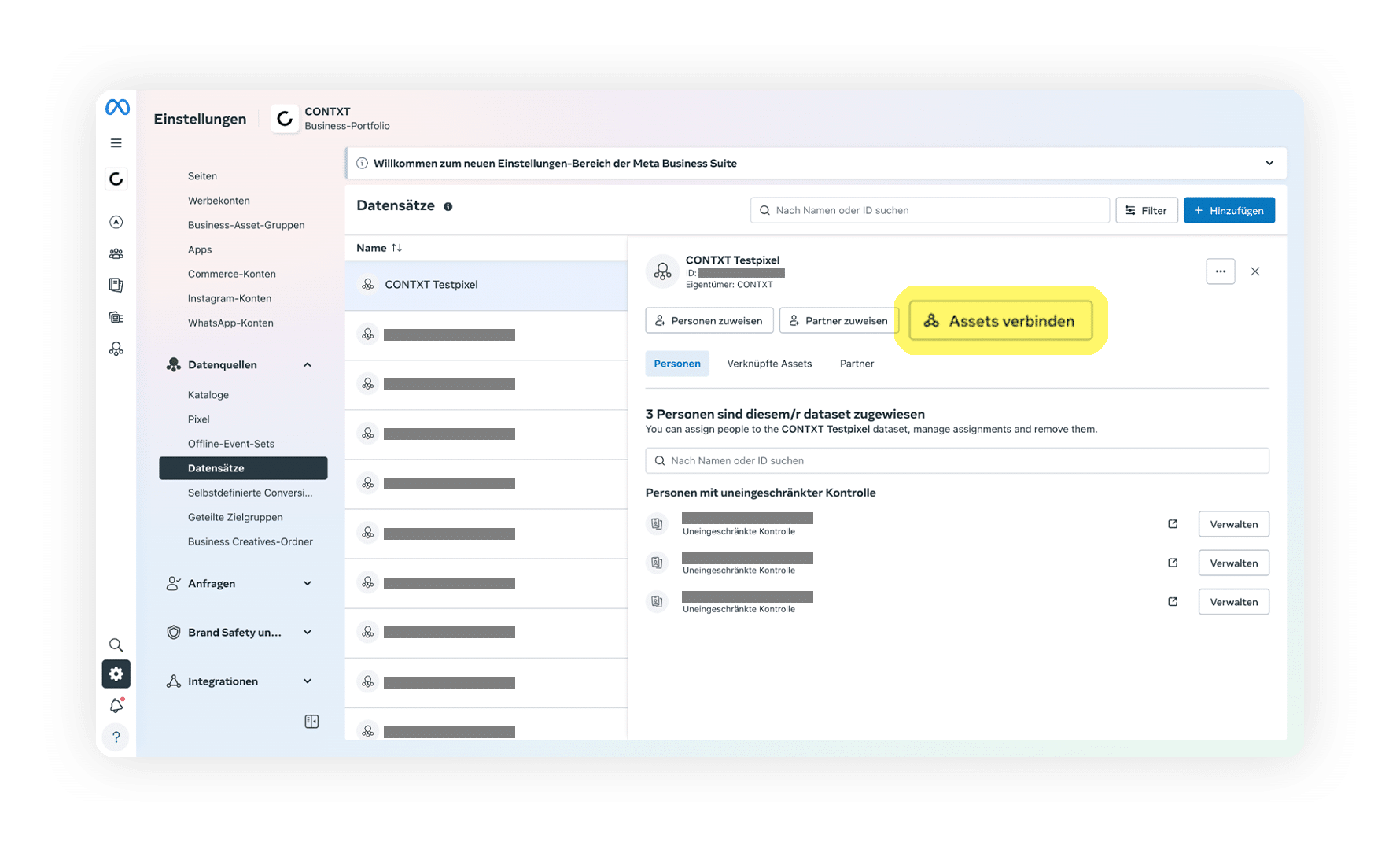1400x853 pixels.
Task: Open the people group icon in the left rail
Action: [x=116, y=253]
